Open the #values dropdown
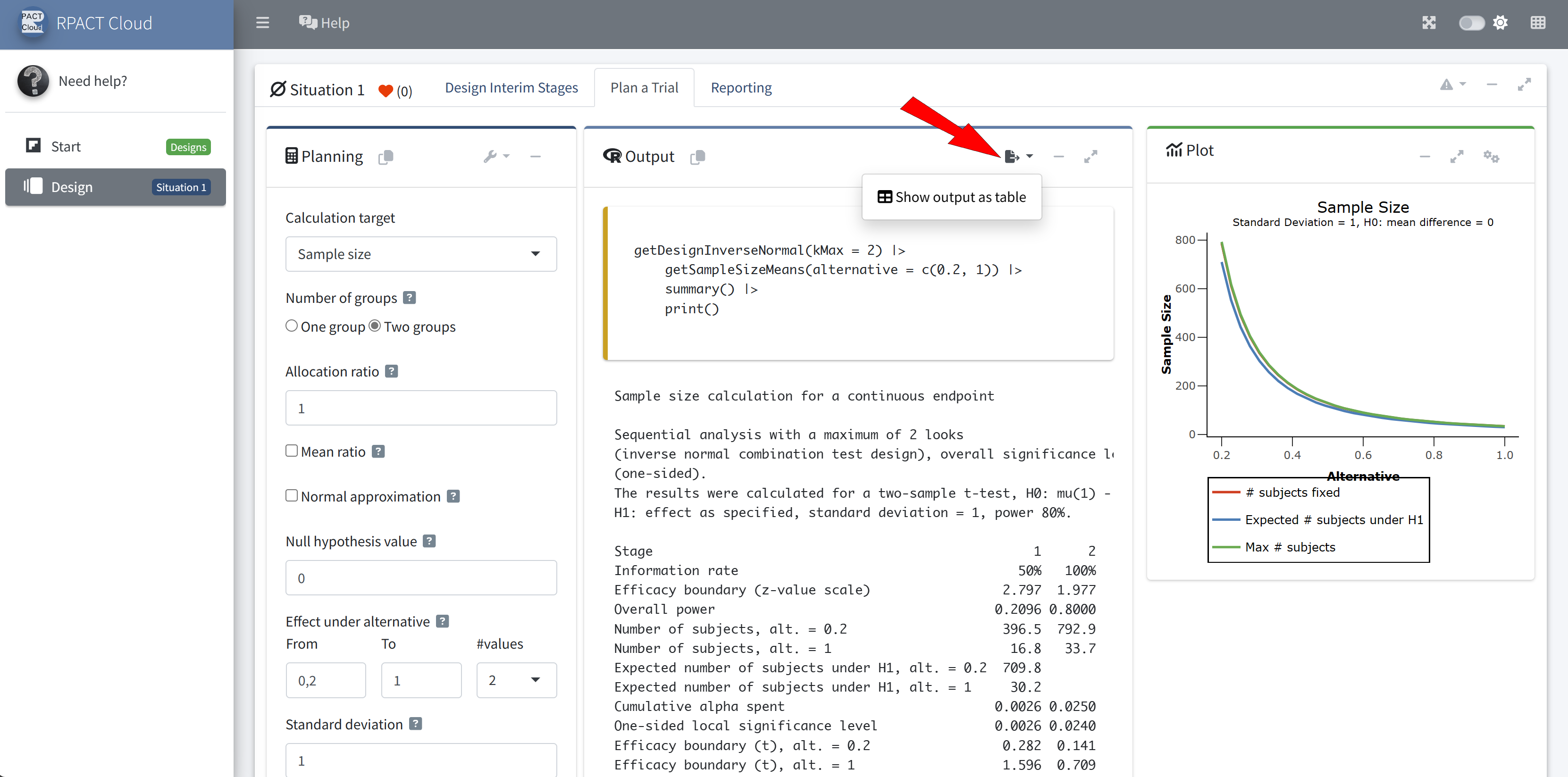 click(516, 680)
